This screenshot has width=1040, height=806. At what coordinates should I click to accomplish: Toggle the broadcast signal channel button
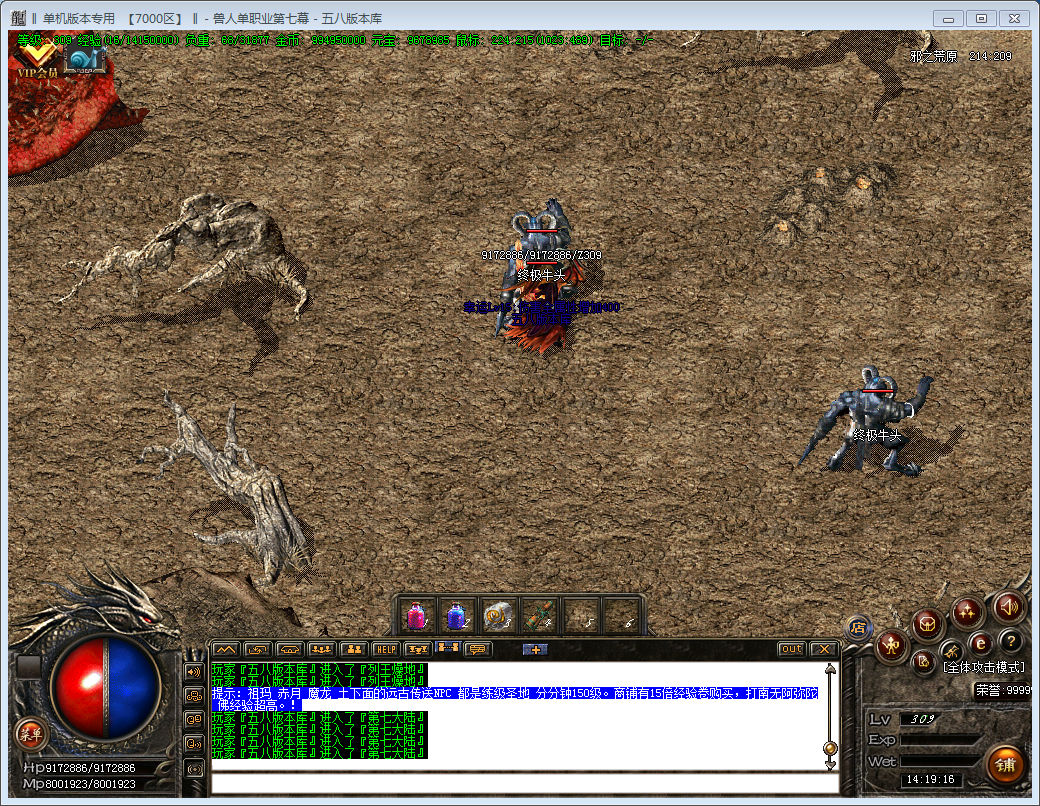click(194, 769)
